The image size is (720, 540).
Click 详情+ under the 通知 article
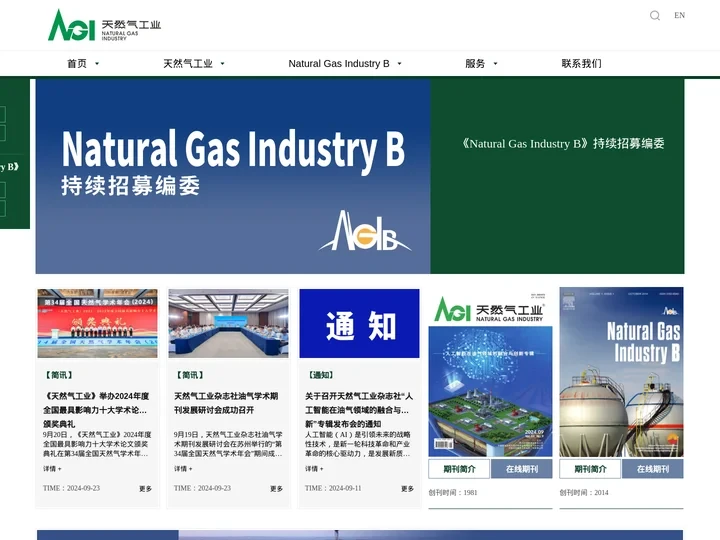(314, 469)
